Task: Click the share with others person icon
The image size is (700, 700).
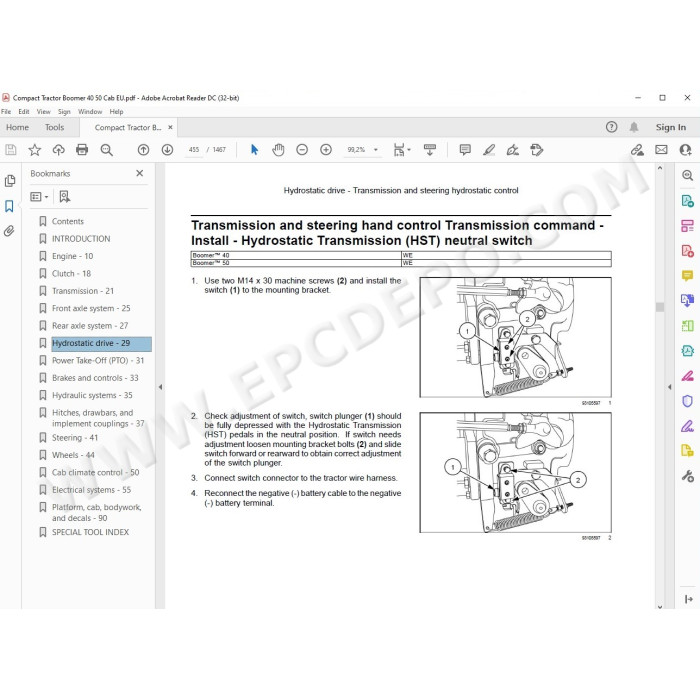Action: point(685,150)
